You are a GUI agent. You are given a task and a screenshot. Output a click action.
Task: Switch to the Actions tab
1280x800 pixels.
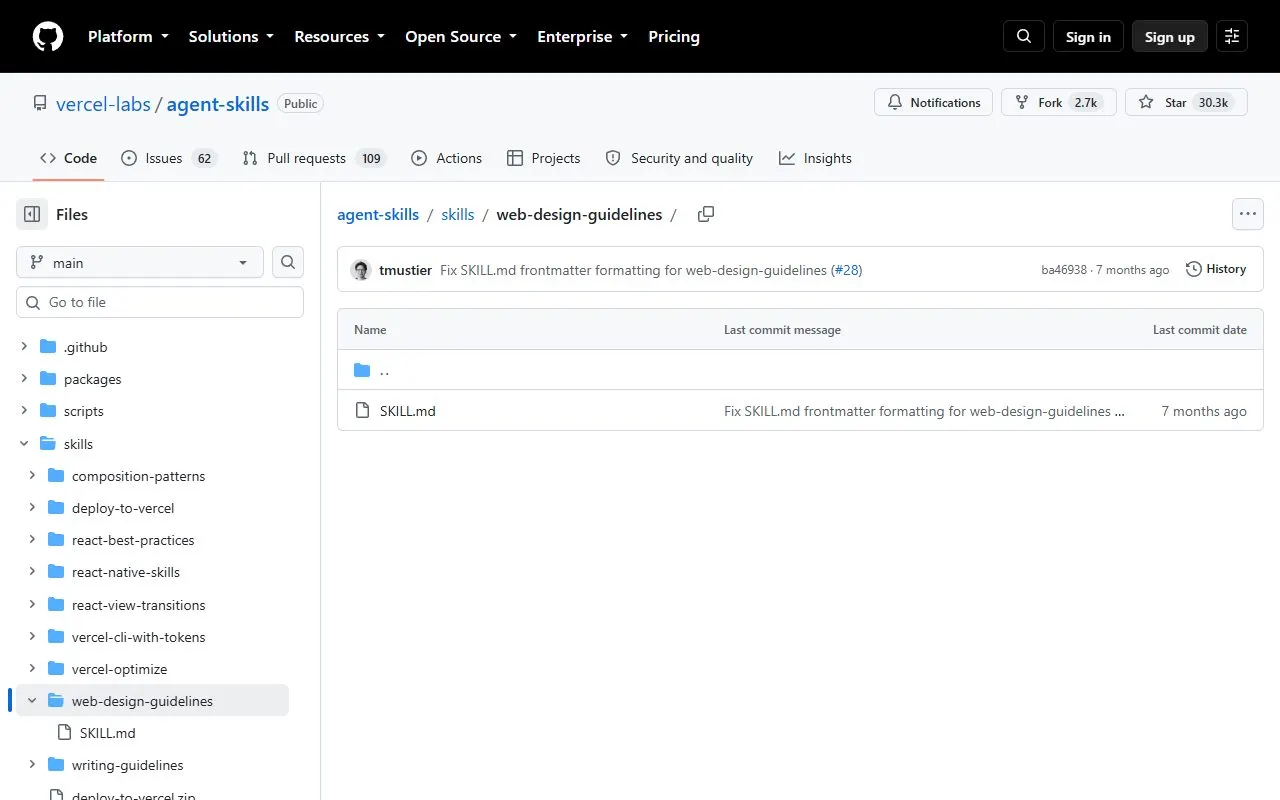[x=446, y=158]
